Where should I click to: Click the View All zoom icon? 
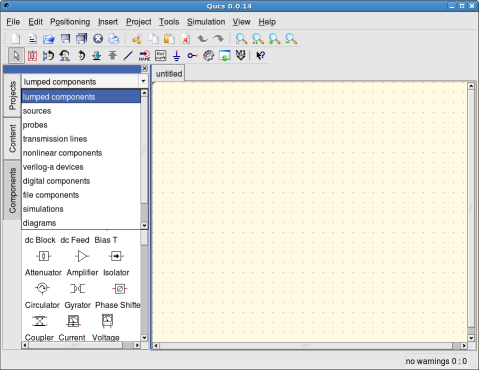coord(241,39)
